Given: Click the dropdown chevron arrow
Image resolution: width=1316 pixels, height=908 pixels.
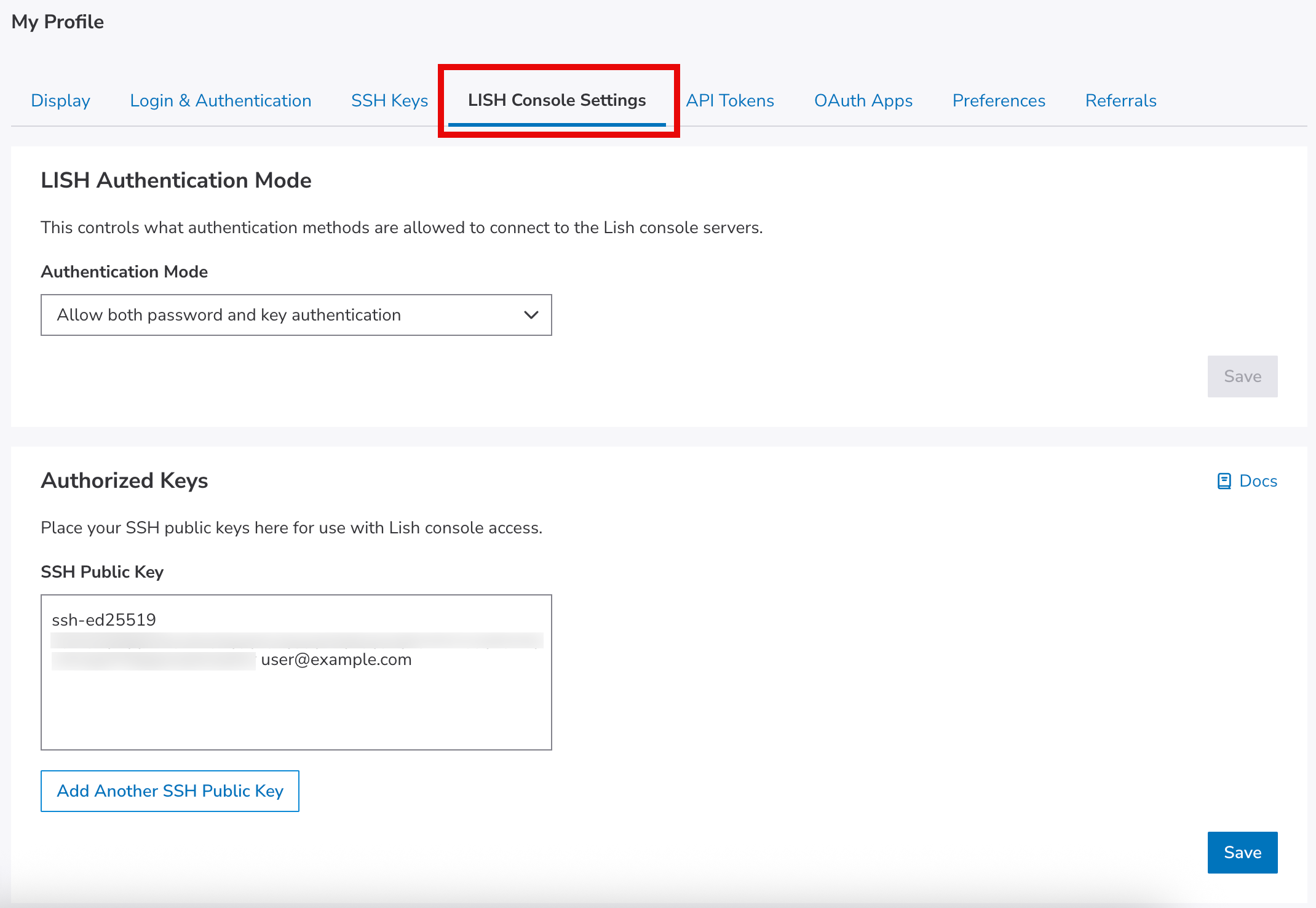Looking at the screenshot, I should click(x=531, y=315).
